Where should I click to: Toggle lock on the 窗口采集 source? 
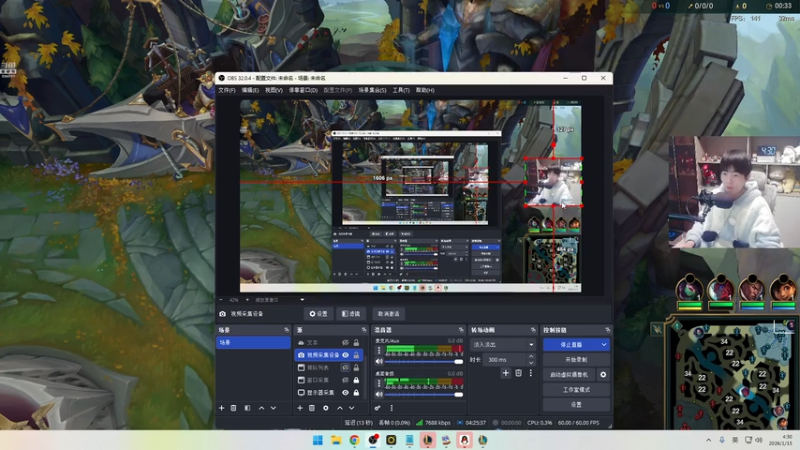[x=356, y=380]
